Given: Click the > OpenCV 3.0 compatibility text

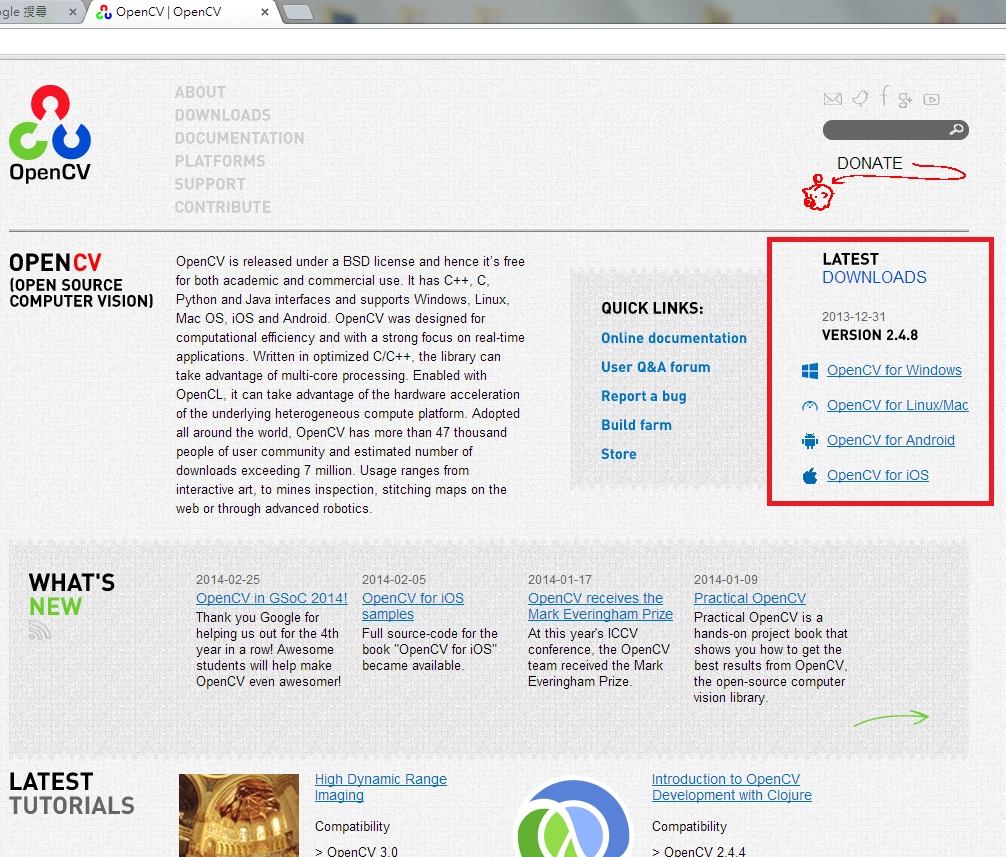Looking at the screenshot, I should click(x=356, y=851).
